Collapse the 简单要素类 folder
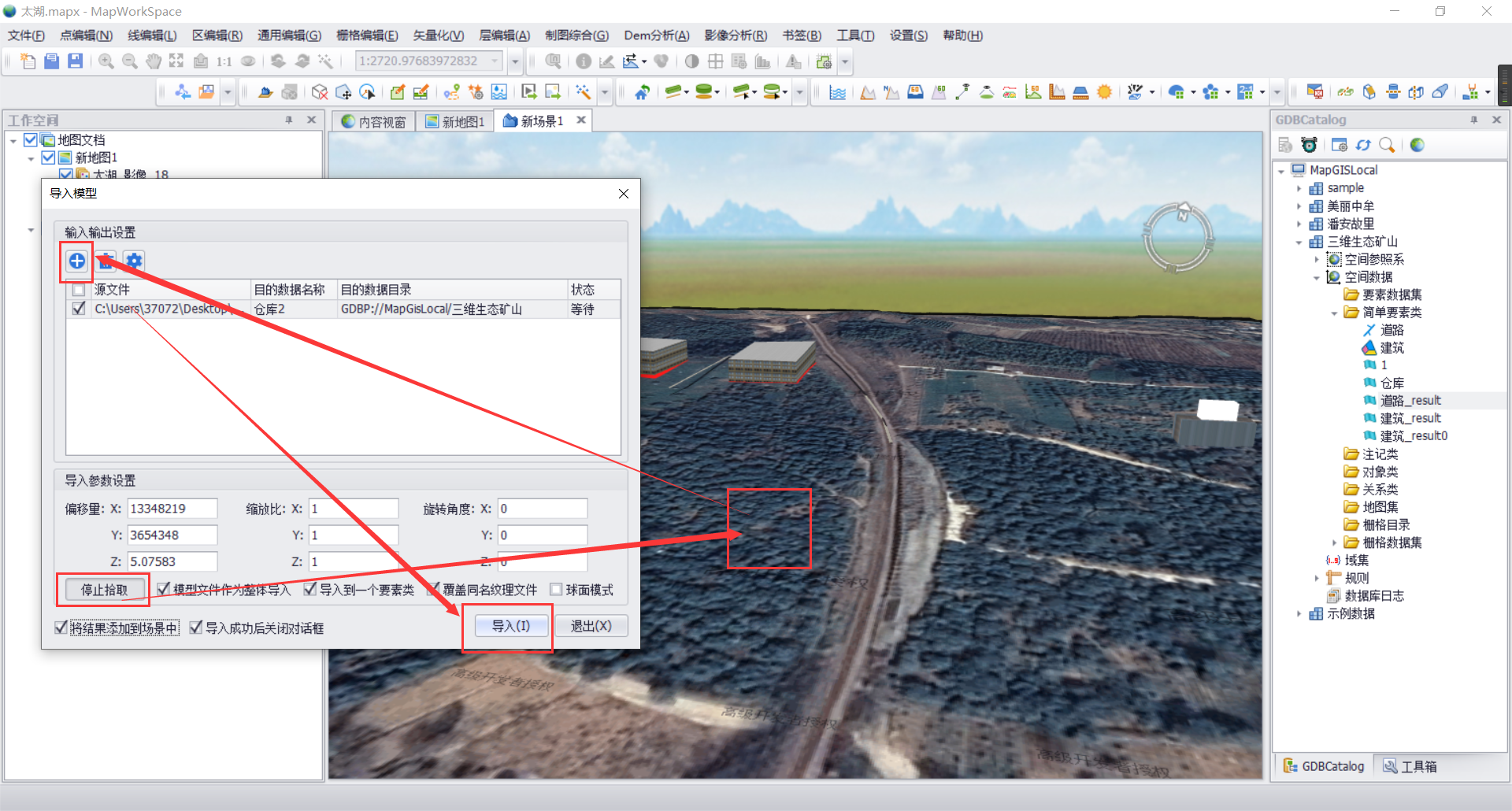Screen dimensions: 1512x811 [x=1334, y=313]
